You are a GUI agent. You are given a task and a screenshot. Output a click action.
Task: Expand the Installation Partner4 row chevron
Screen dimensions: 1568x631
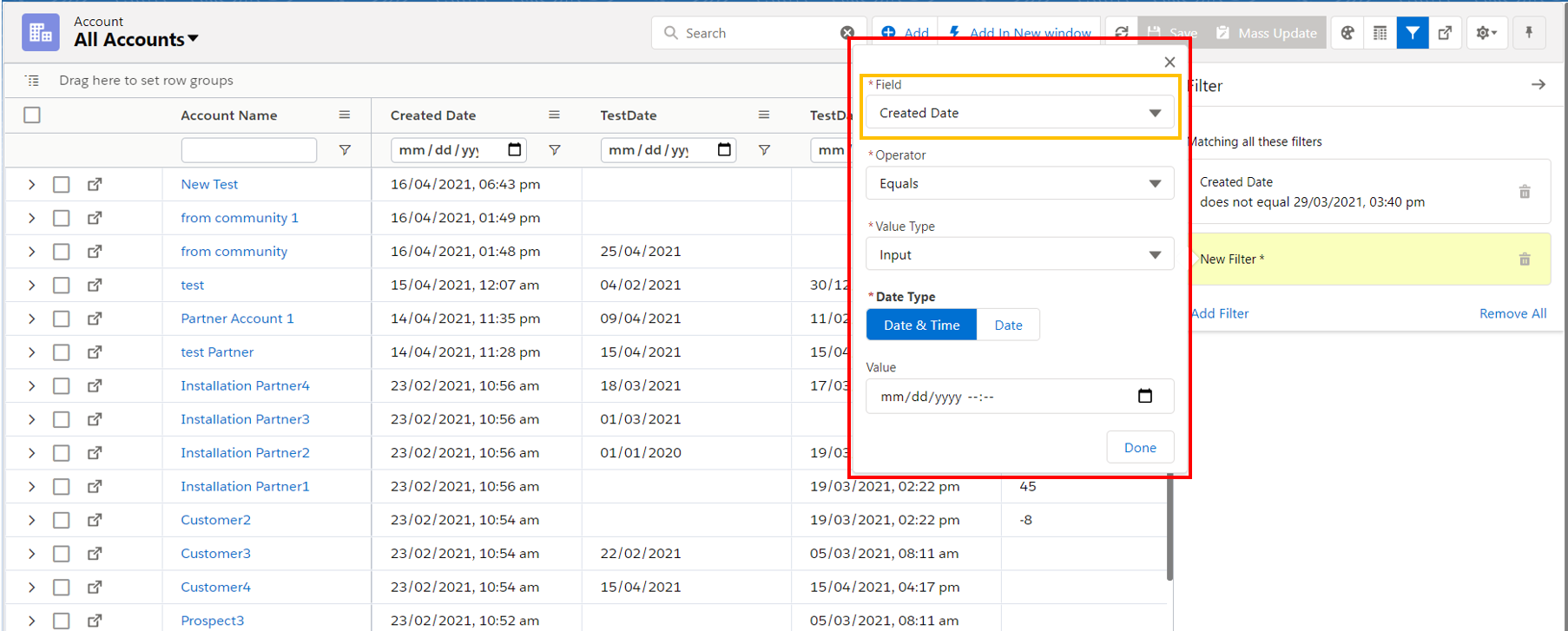(31, 386)
